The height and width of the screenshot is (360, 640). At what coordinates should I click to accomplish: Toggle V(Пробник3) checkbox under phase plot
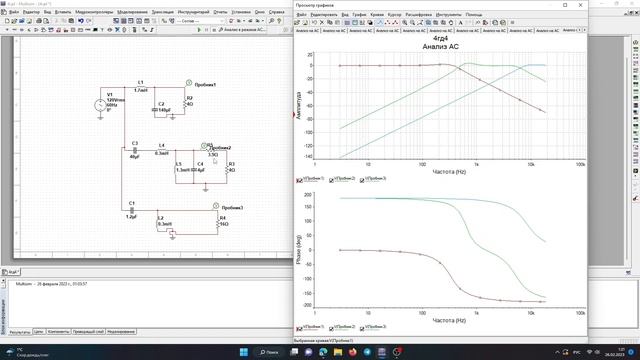click(362, 329)
